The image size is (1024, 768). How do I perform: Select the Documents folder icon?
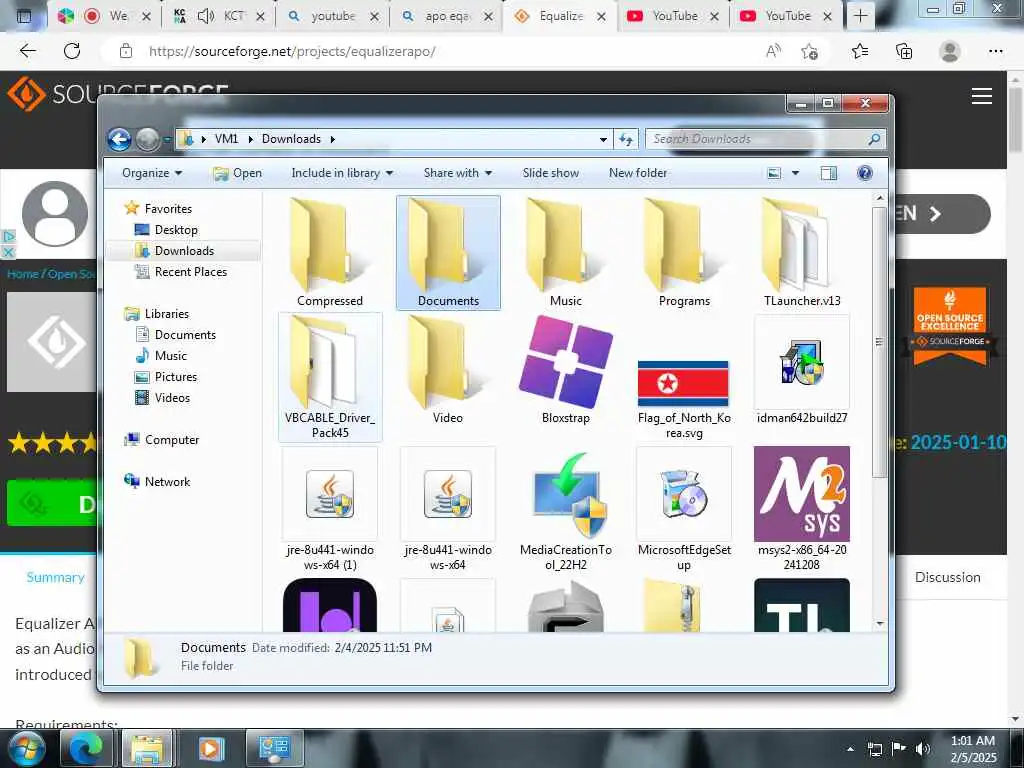(448, 253)
